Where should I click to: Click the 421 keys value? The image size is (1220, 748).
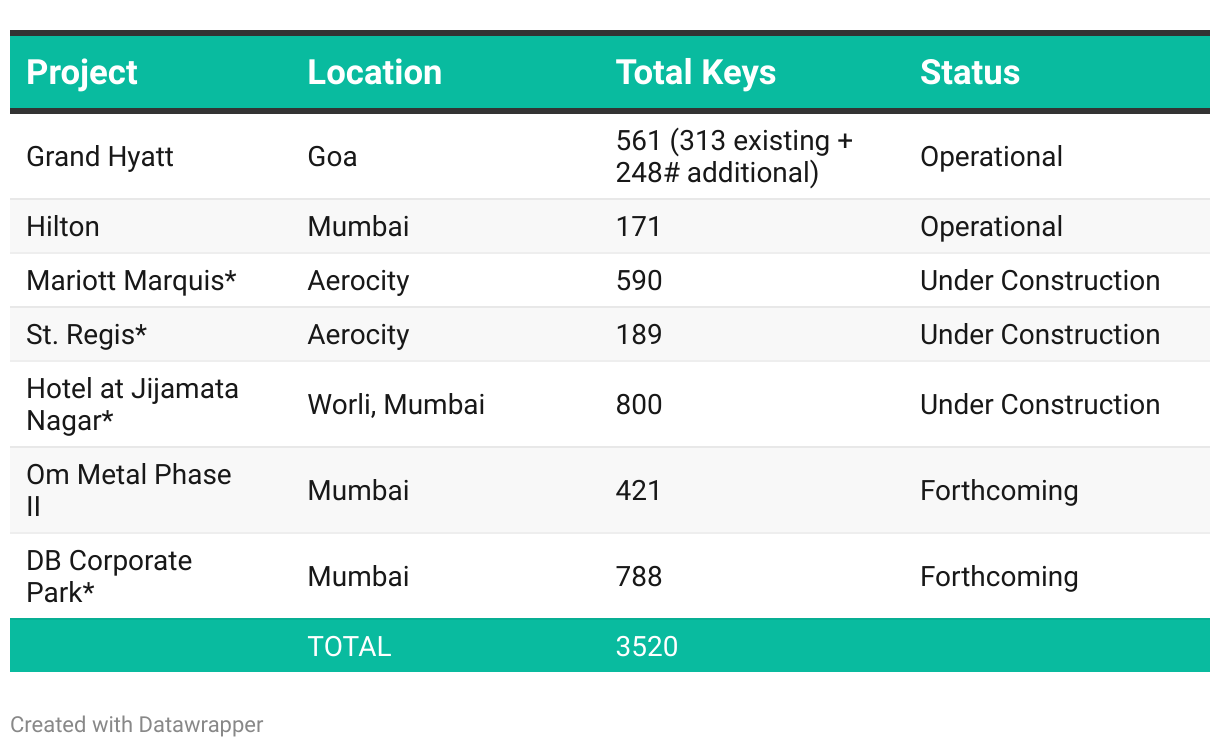click(x=638, y=490)
